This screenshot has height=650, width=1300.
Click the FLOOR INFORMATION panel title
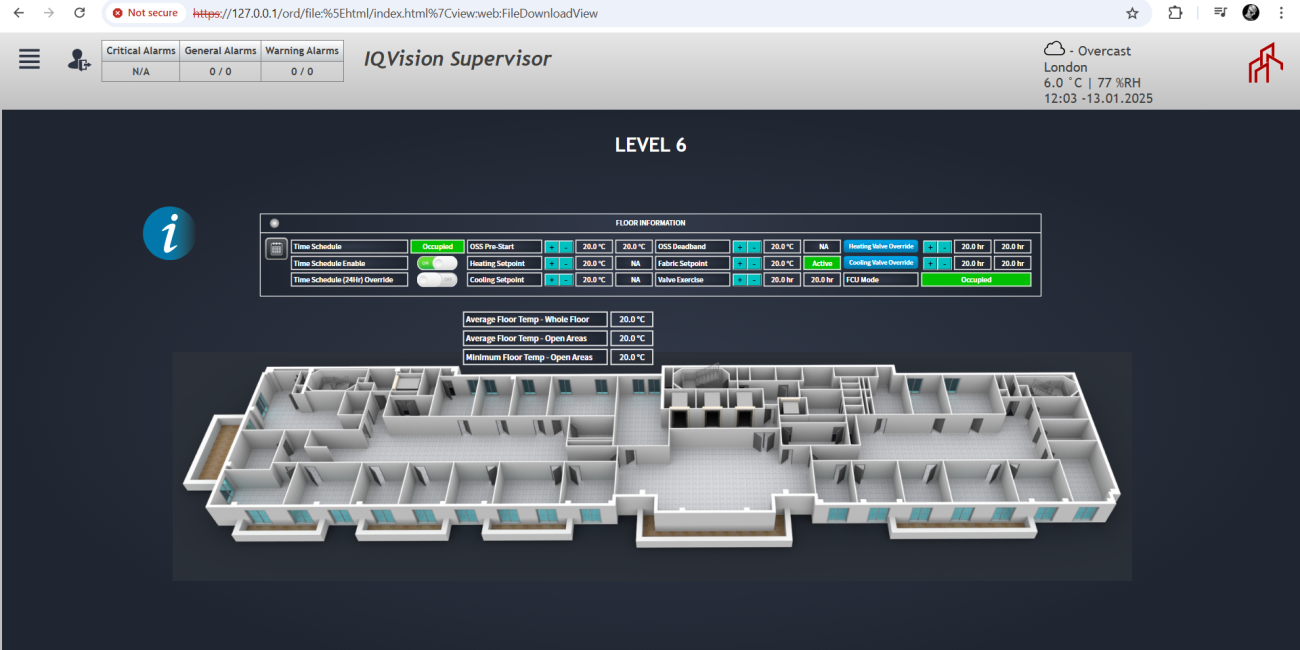point(650,223)
